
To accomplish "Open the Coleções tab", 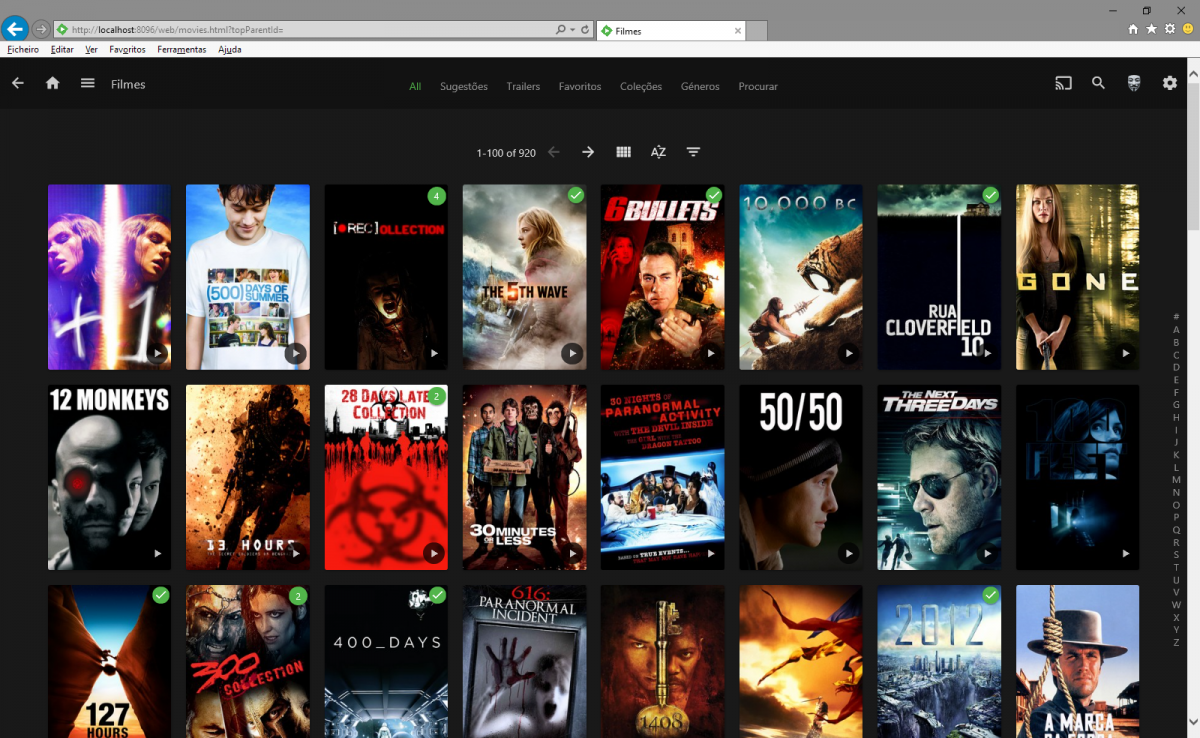I will (641, 86).
